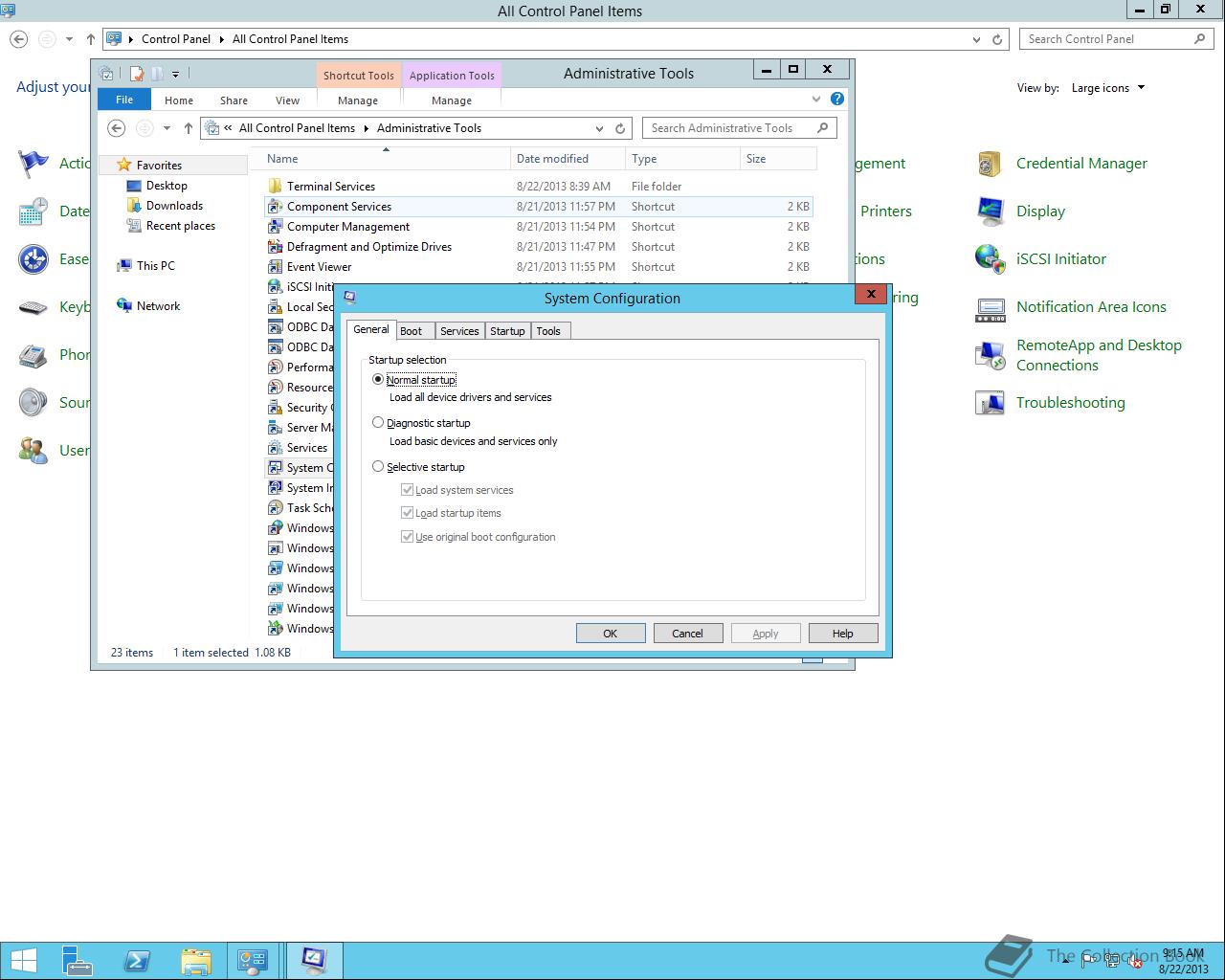Click the arrow after Control Panel breadcrumb

pyautogui.click(x=221, y=39)
